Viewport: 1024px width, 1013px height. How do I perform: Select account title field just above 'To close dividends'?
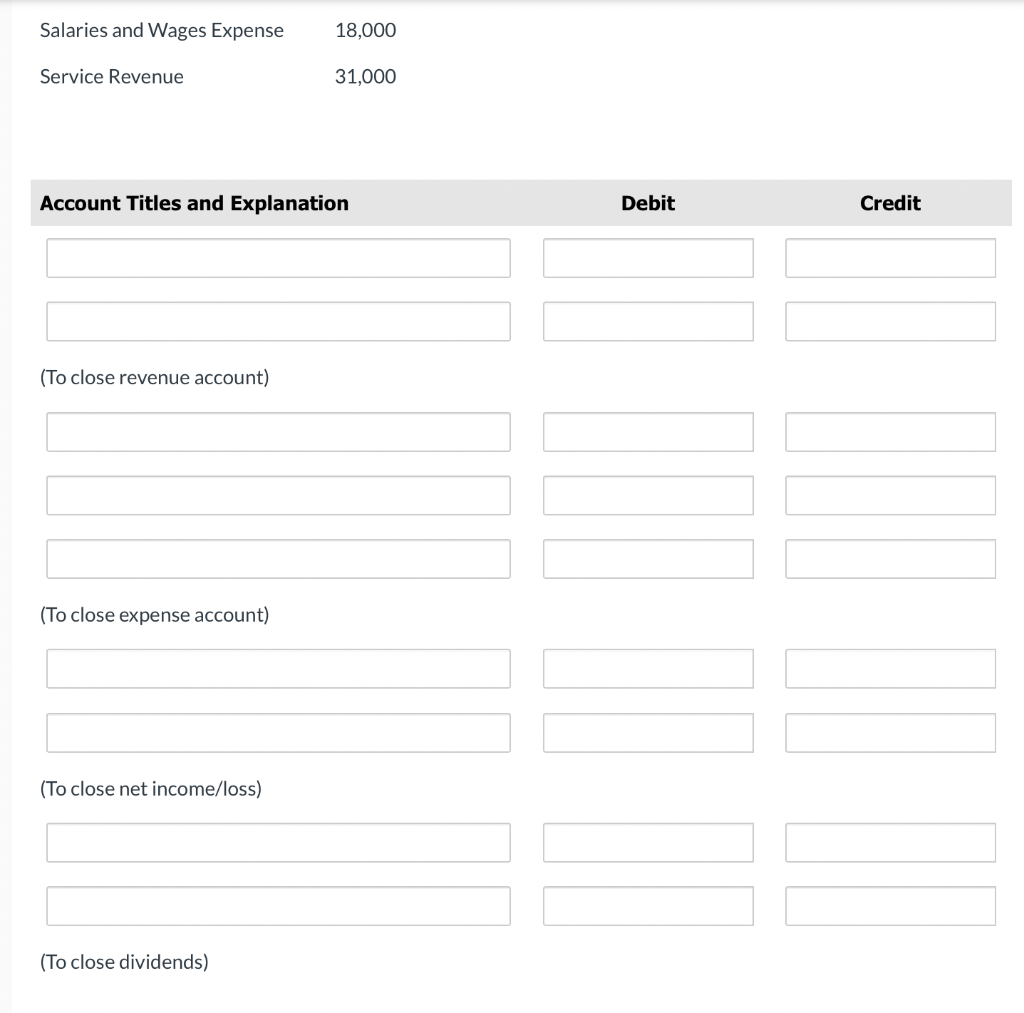tap(278, 906)
